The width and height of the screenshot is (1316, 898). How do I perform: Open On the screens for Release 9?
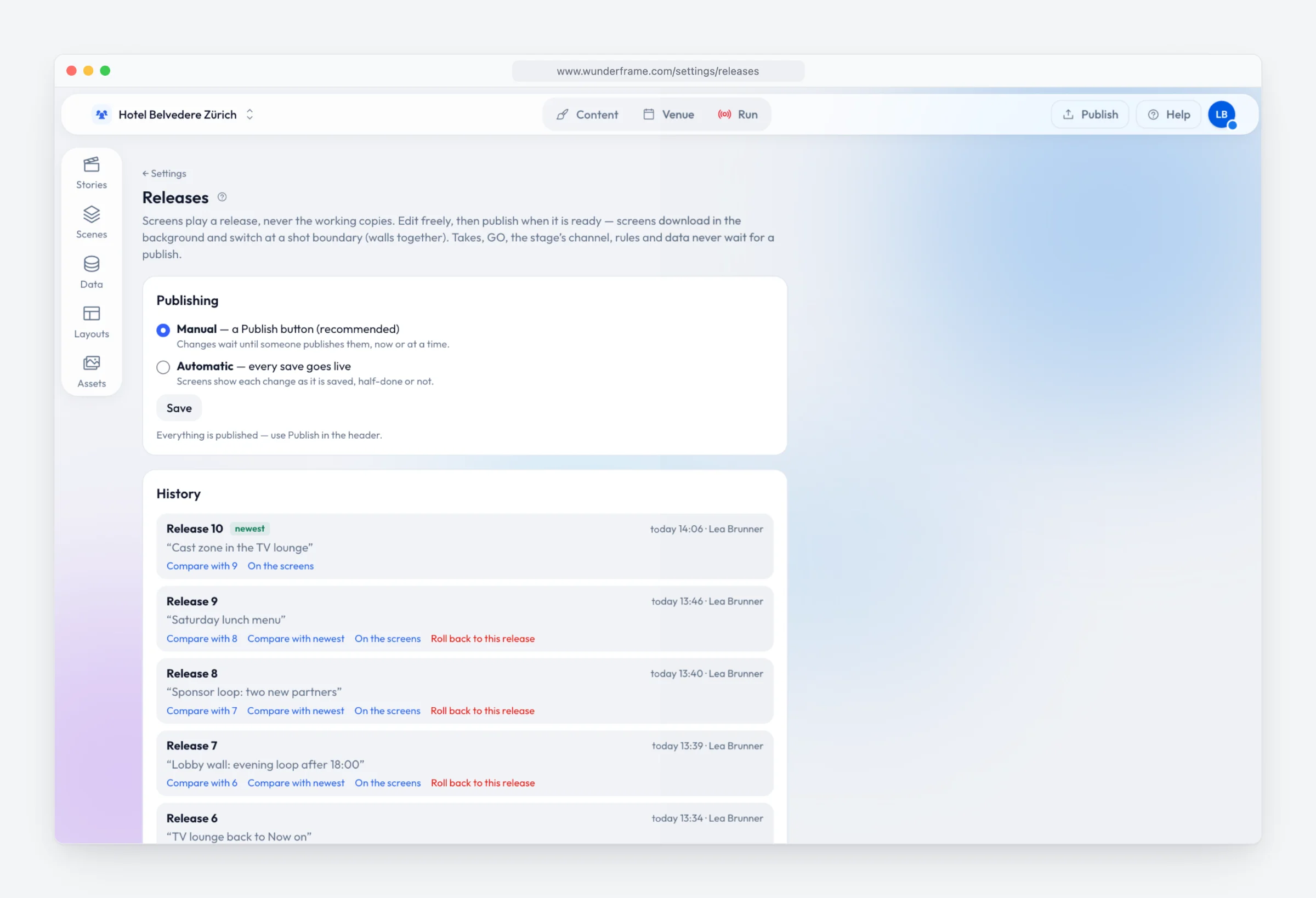pyautogui.click(x=387, y=638)
